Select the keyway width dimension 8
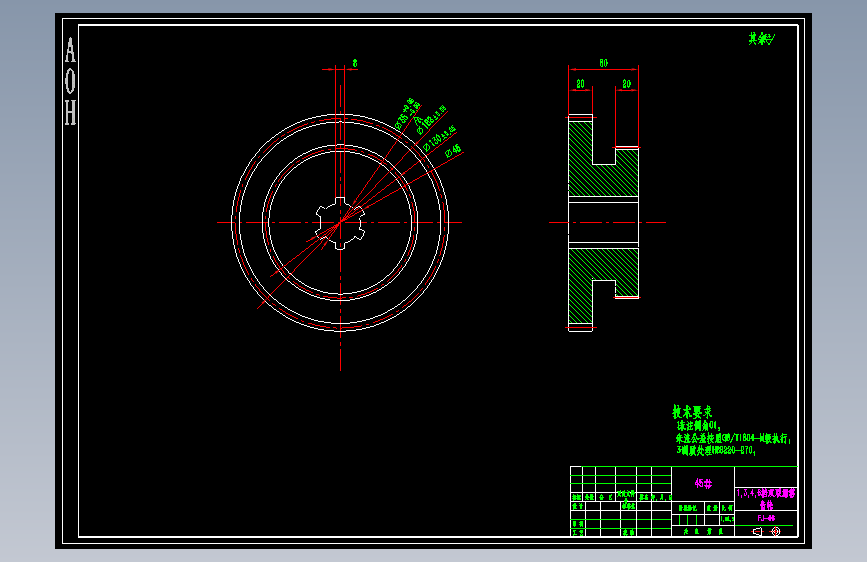 (x=355, y=64)
